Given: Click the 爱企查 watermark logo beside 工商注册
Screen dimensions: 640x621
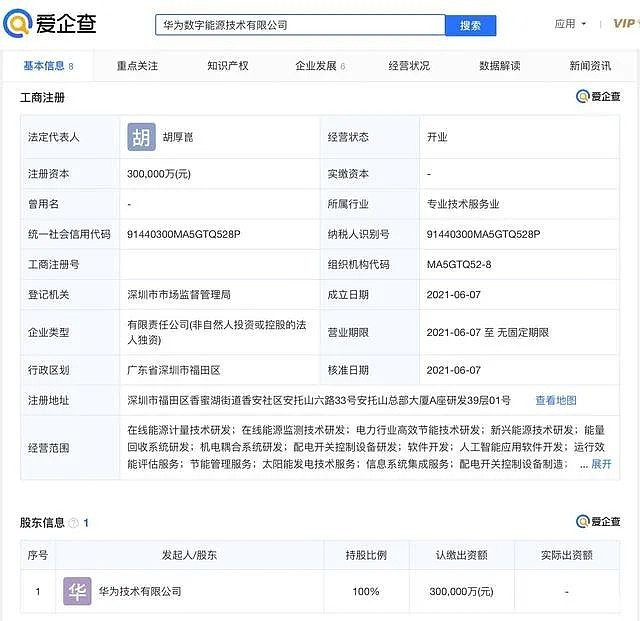Looking at the screenshot, I should [598, 97].
